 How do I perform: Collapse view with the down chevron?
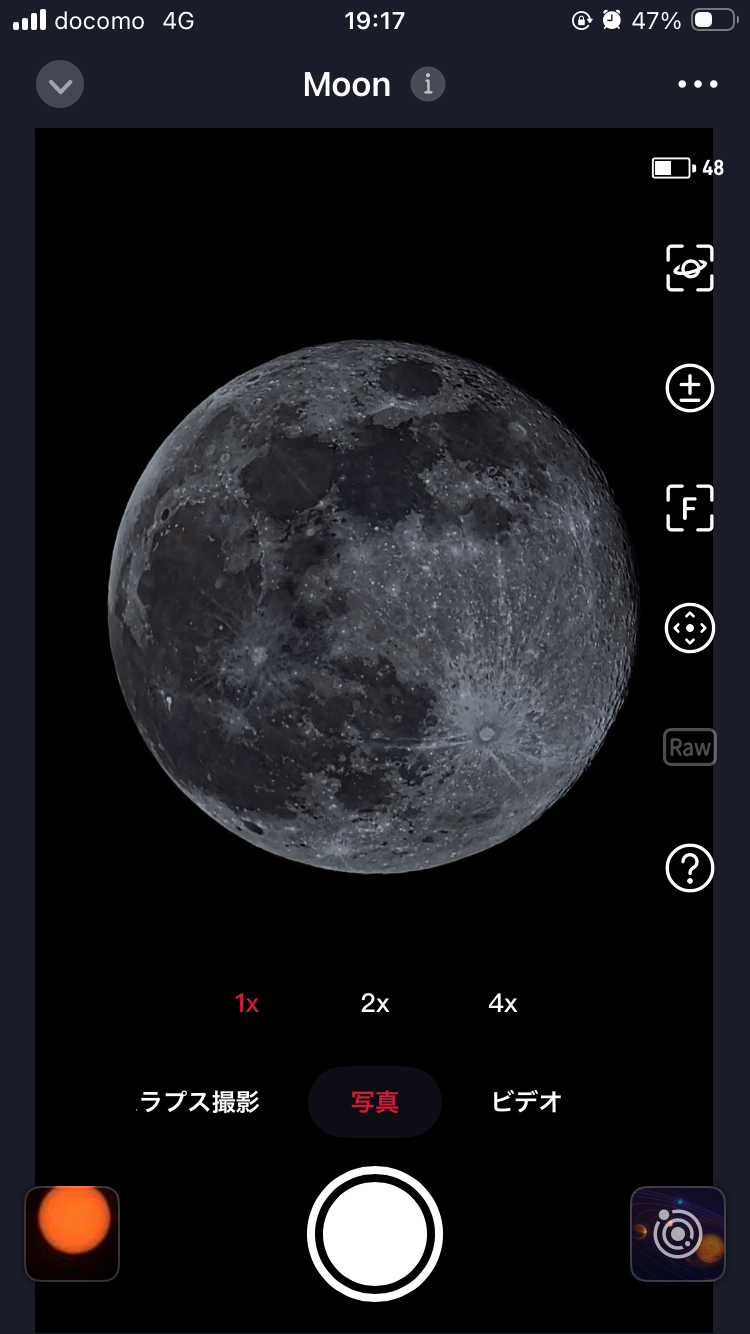click(60, 85)
